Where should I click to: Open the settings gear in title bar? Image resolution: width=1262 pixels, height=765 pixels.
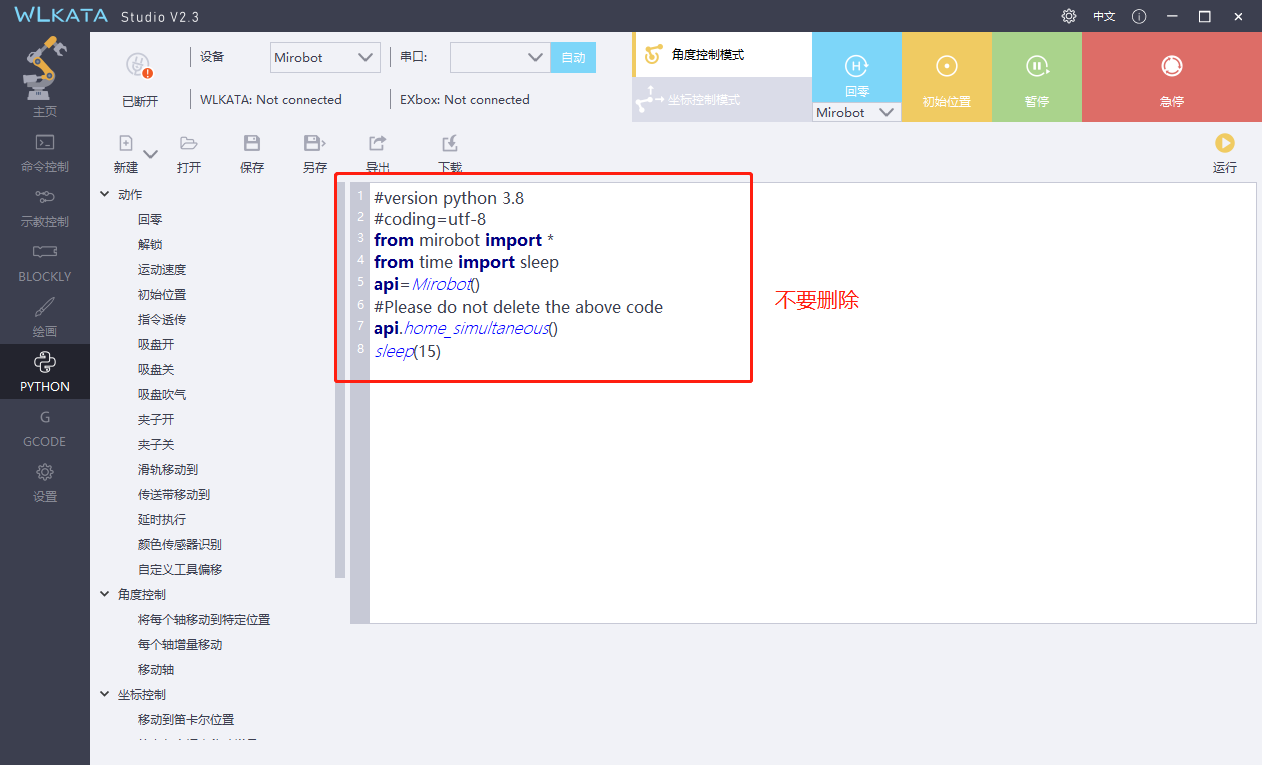click(x=1069, y=16)
